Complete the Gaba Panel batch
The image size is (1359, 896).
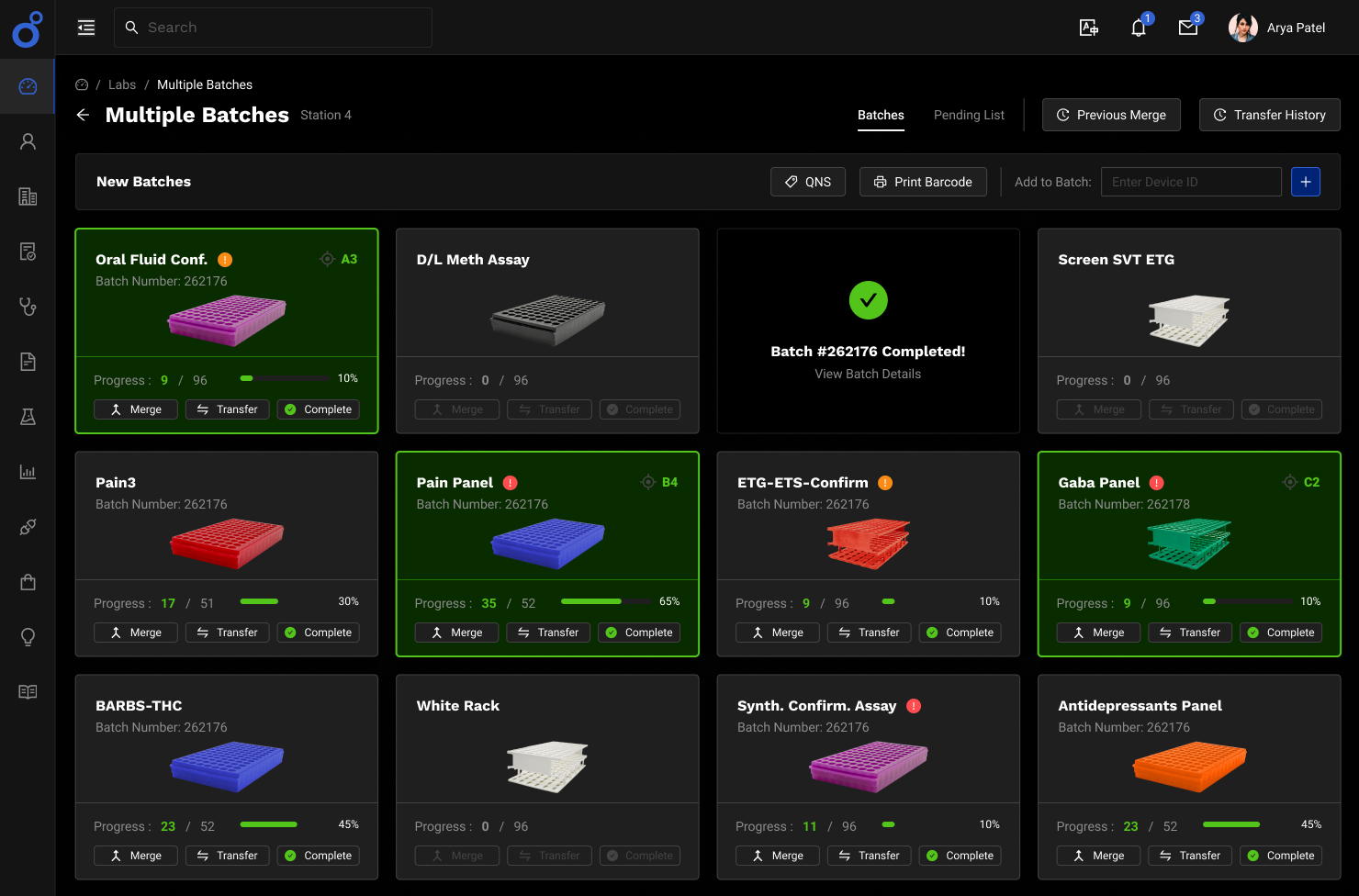(x=1281, y=633)
